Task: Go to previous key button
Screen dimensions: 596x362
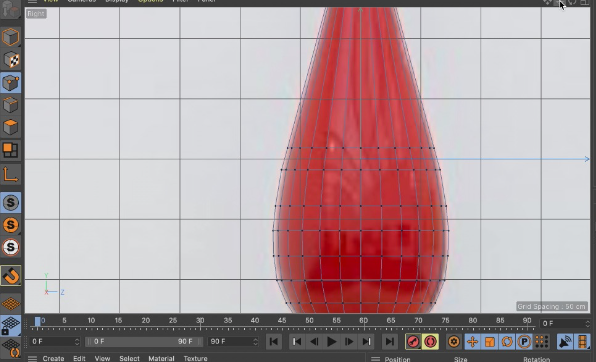Action: (297, 341)
